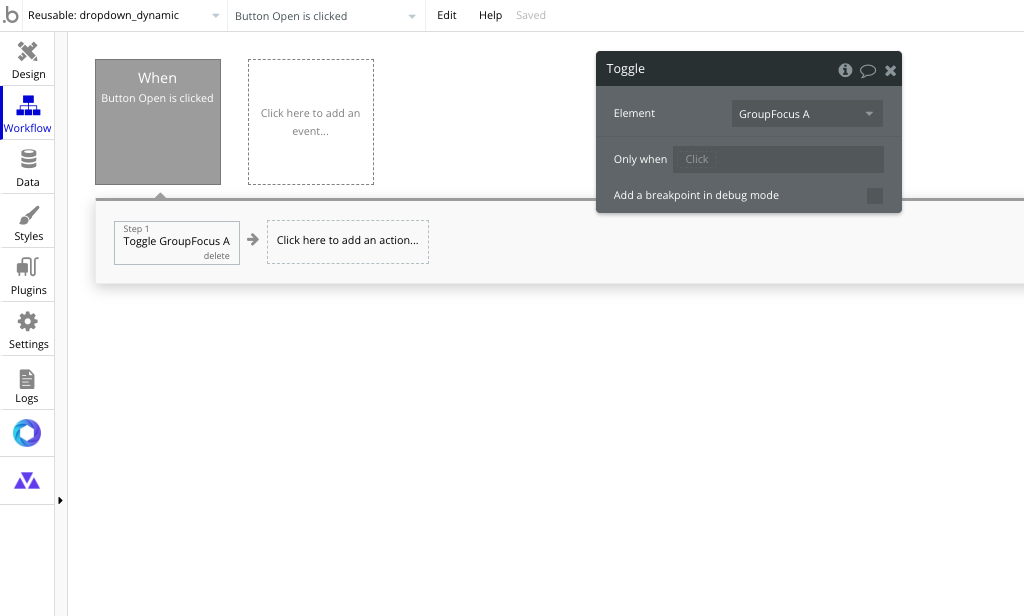Open the Logs tab
This screenshot has height=616, width=1024.
point(27,385)
